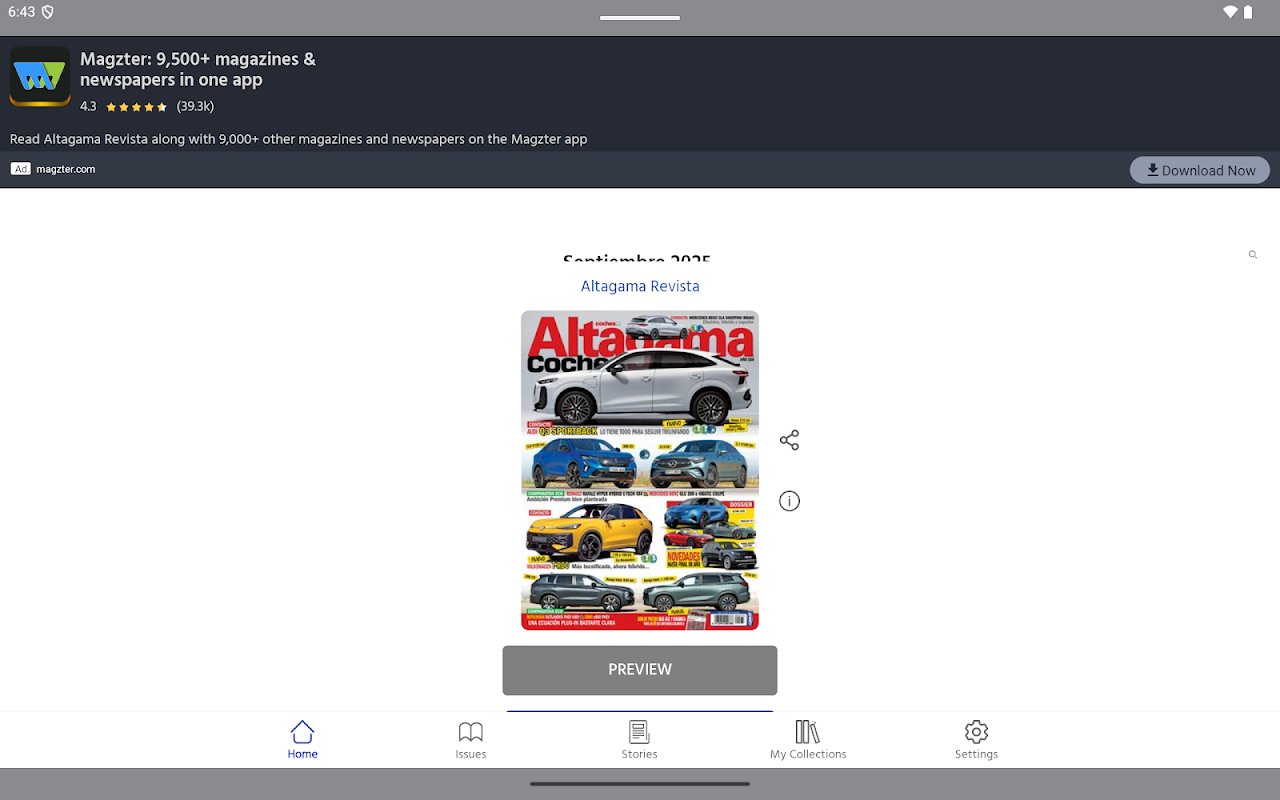Switch to the Issues tab
1280x800 pixels.
click(471, 740)
